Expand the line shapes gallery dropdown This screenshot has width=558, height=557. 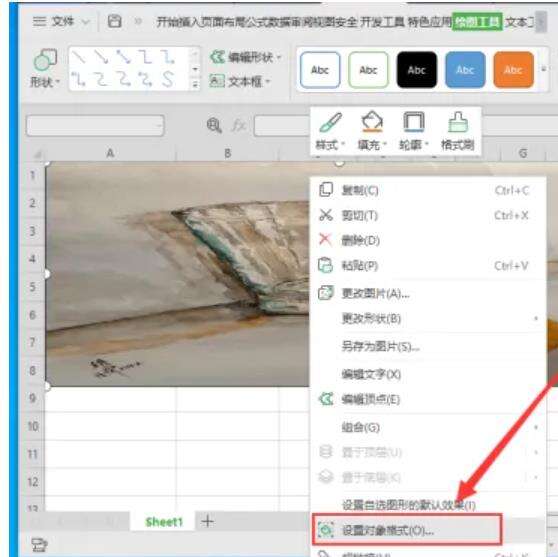(x=195, y=84)
